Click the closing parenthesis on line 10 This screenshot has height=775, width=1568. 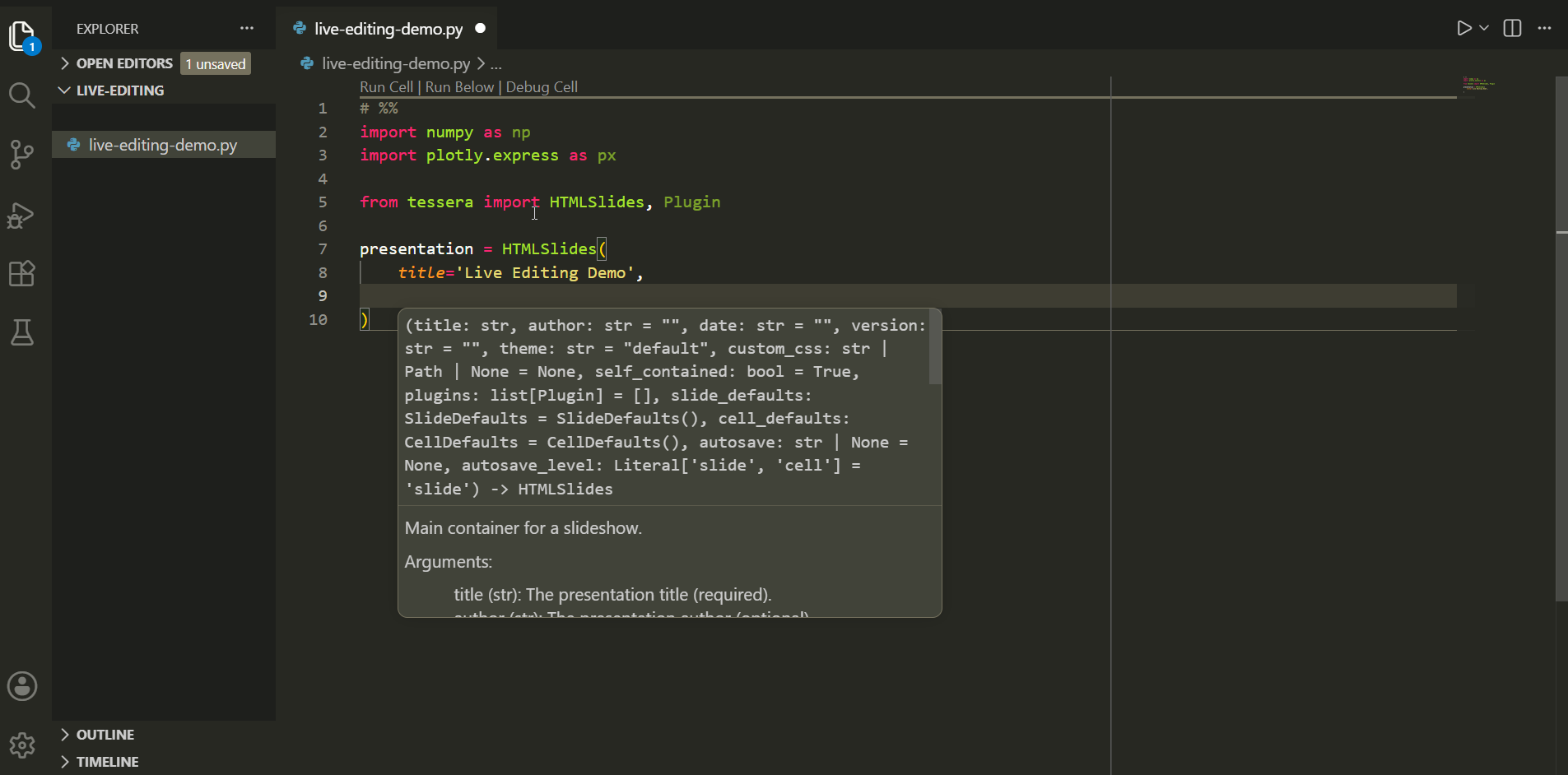click(x=364, y=320)
